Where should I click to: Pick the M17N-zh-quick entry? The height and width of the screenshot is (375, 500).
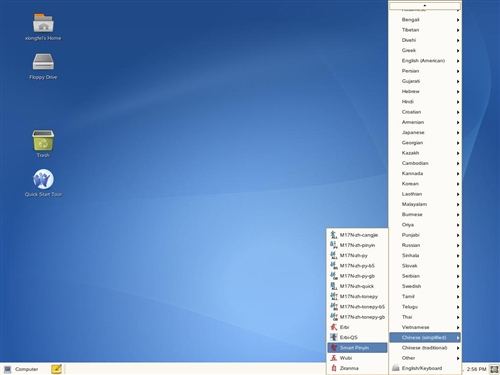(x=357, y=286)
